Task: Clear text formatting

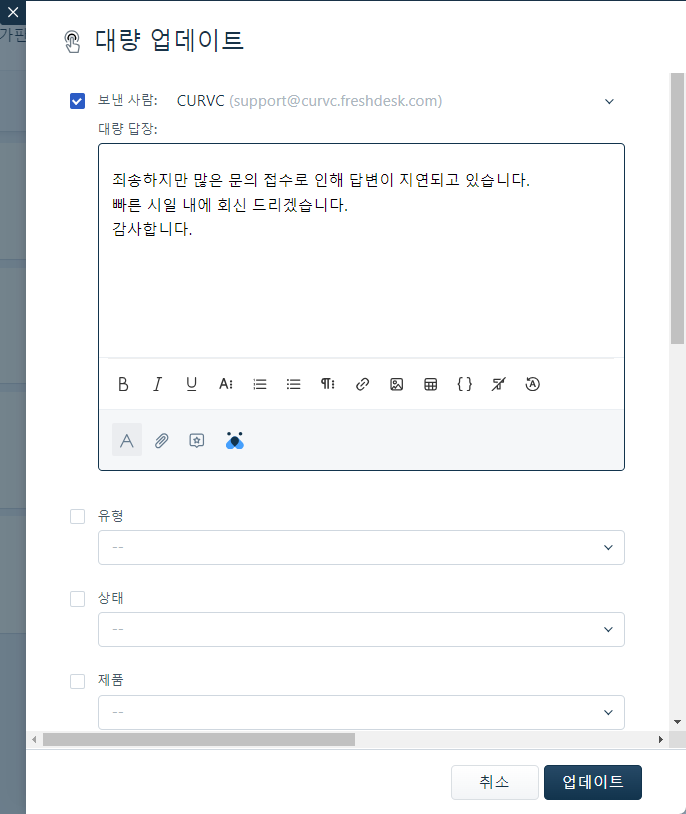Action: [x=499, y=384]
